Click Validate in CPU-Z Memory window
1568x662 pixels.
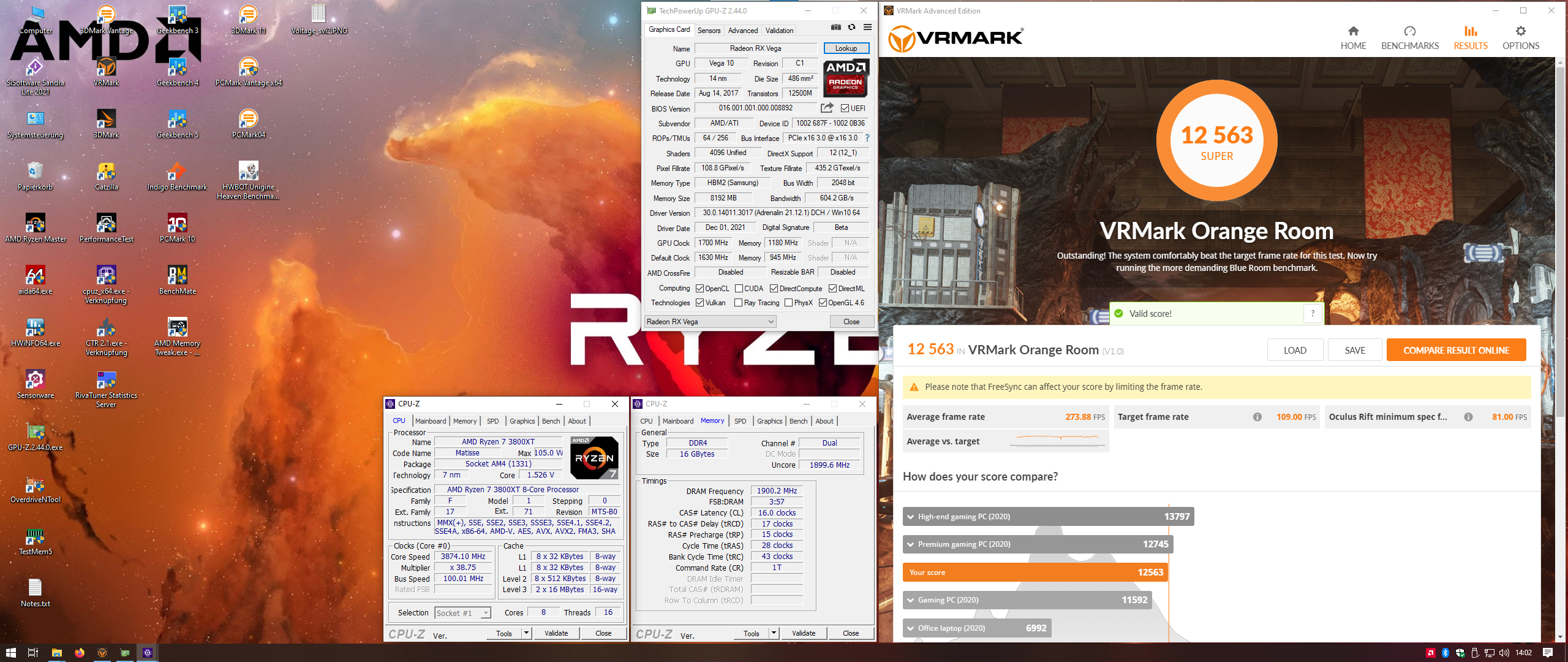coord(803,633)
